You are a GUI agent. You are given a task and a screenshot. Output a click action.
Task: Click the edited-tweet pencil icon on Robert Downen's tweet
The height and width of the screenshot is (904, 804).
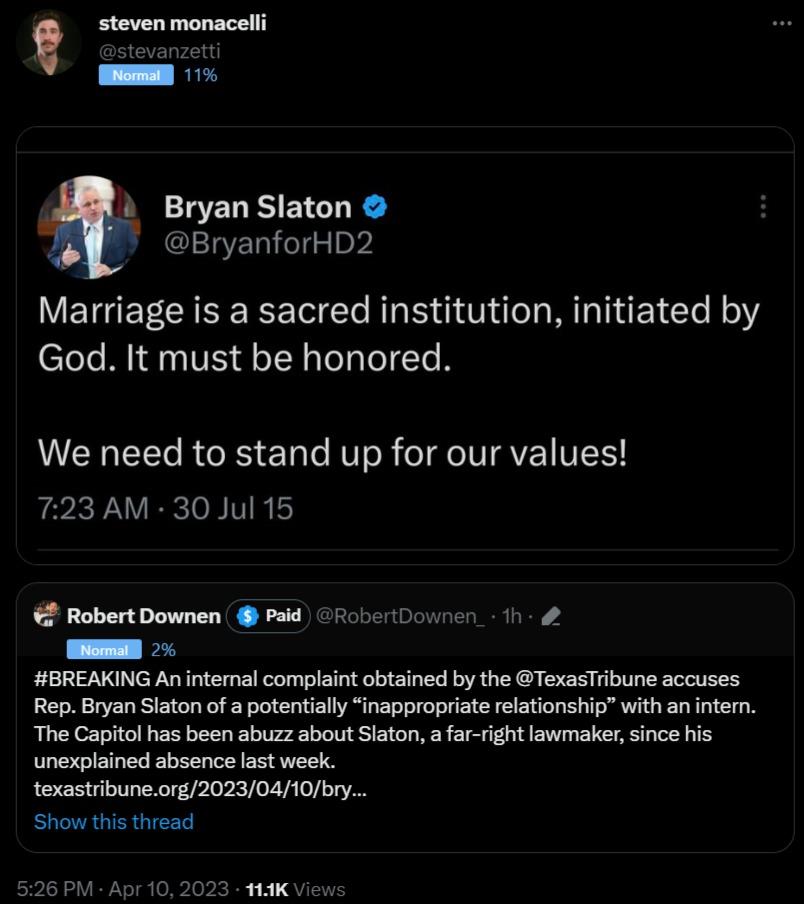[550, 616]
